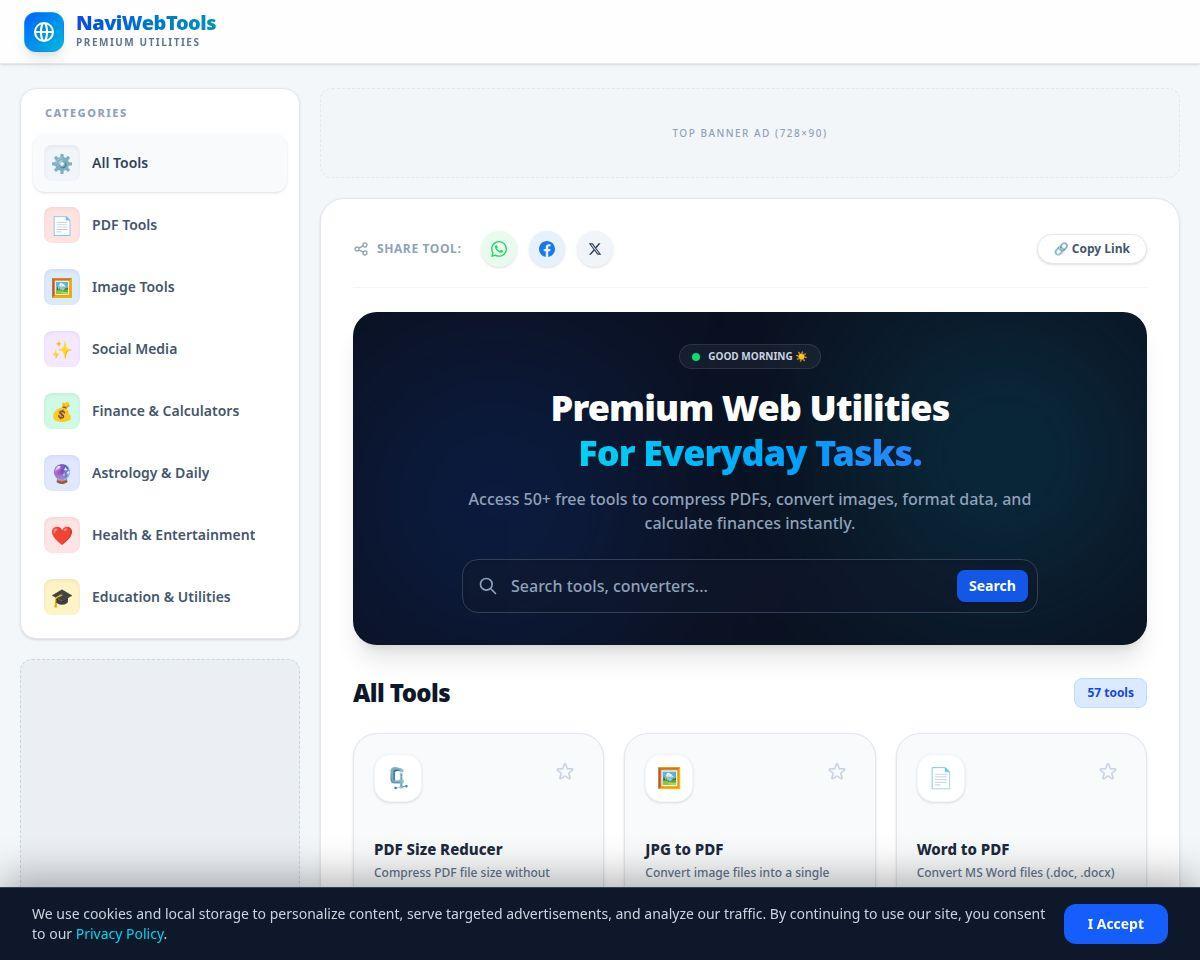1200x960 pixels.
Task: Open Education & Utilities category
Action: click(160, 597)
